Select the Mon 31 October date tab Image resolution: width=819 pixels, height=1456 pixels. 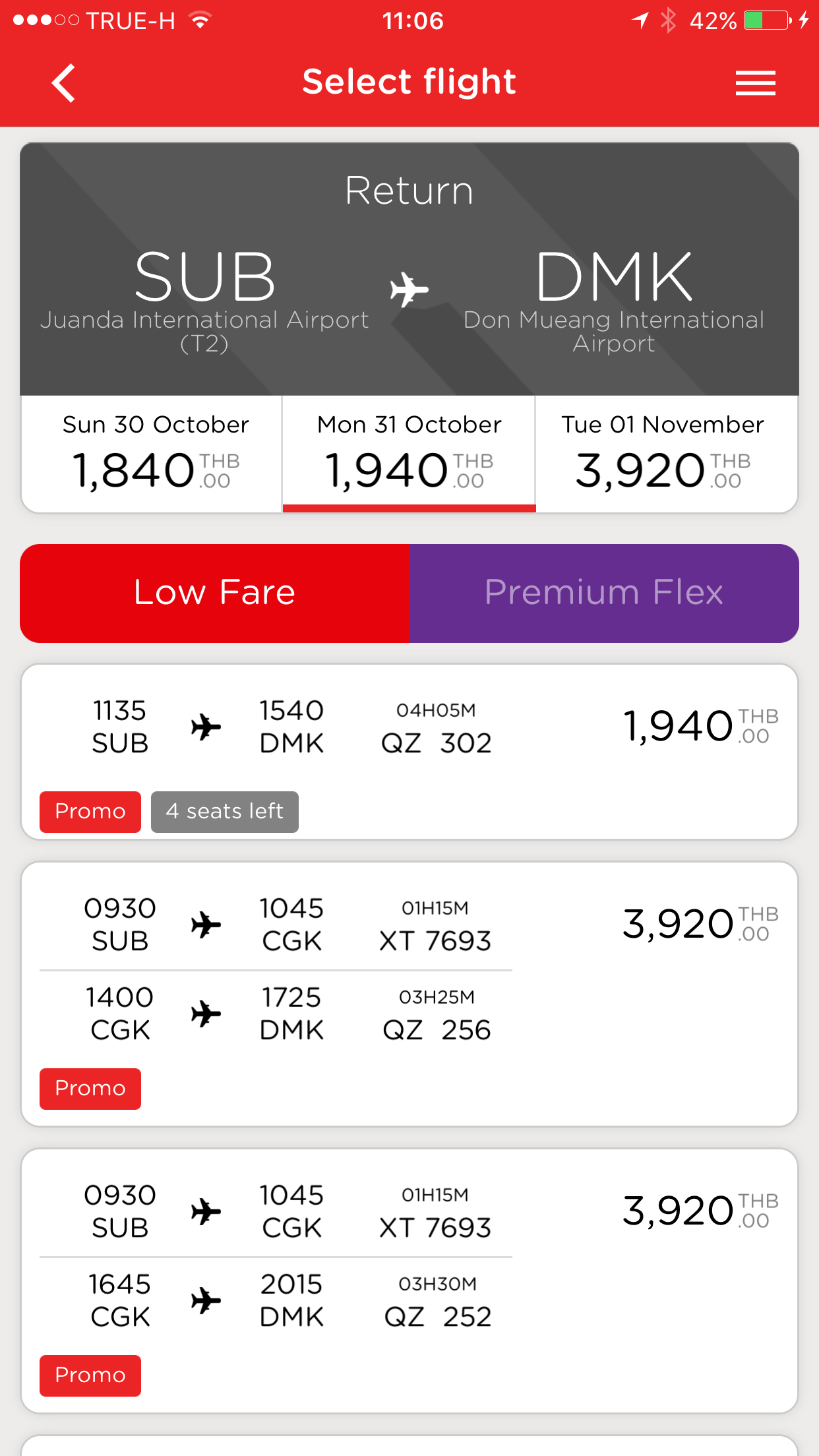click(x=409, y=454)
